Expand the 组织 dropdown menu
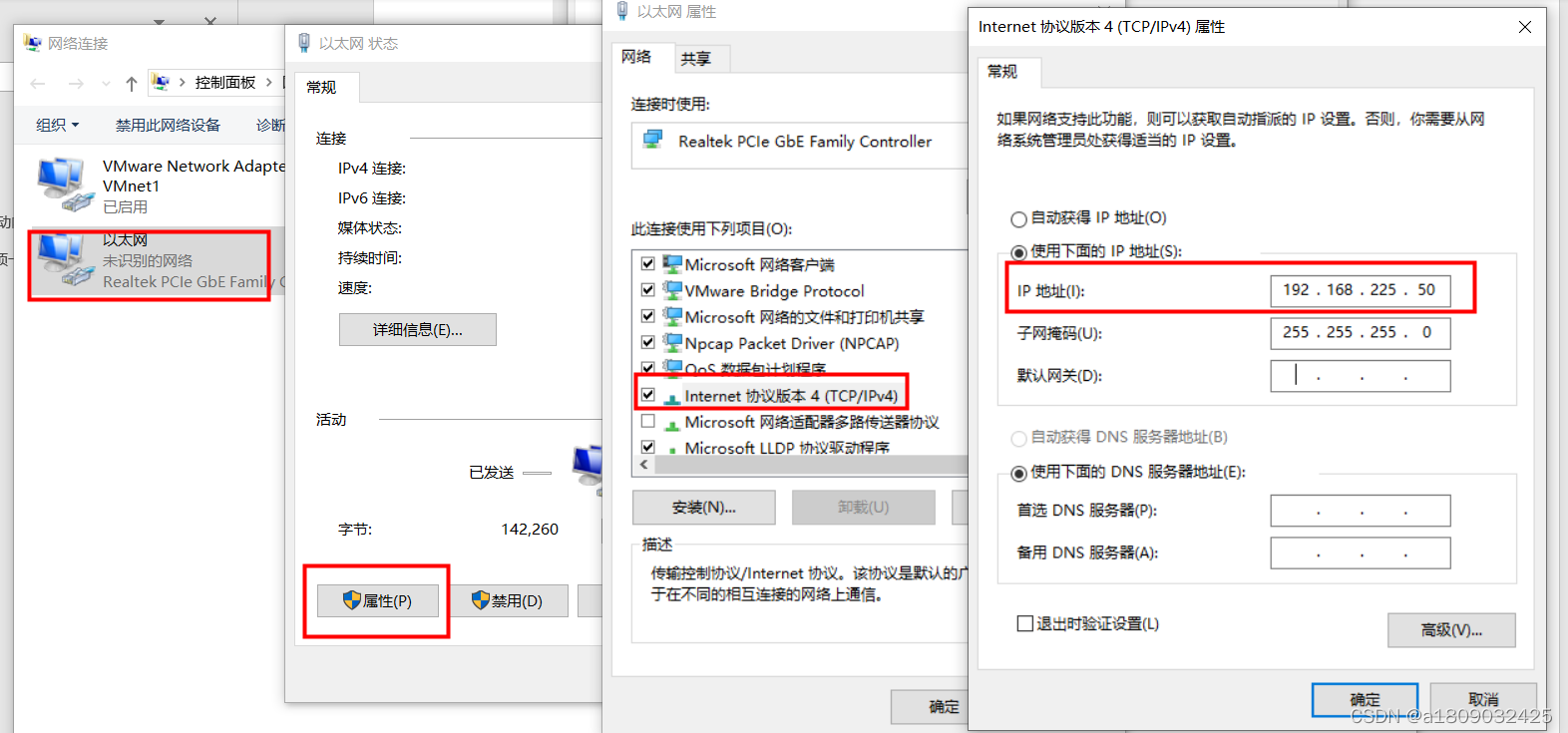This screenshot has height=733, width=1568. coord(58,125)
